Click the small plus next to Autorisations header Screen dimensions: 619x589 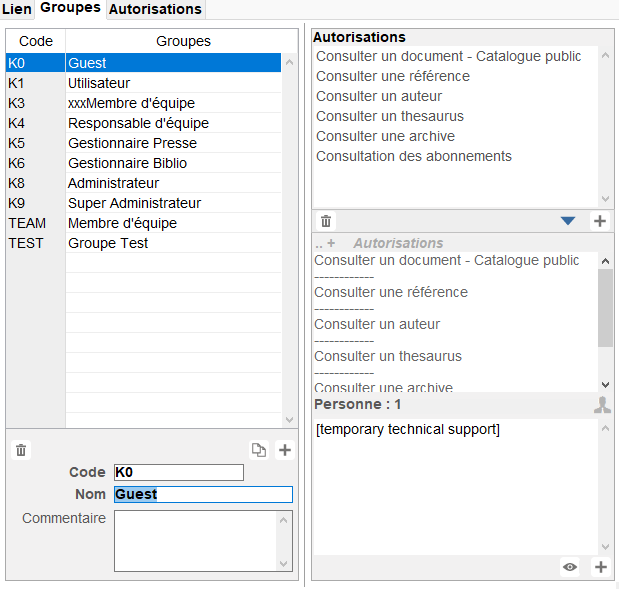[331, 243]
